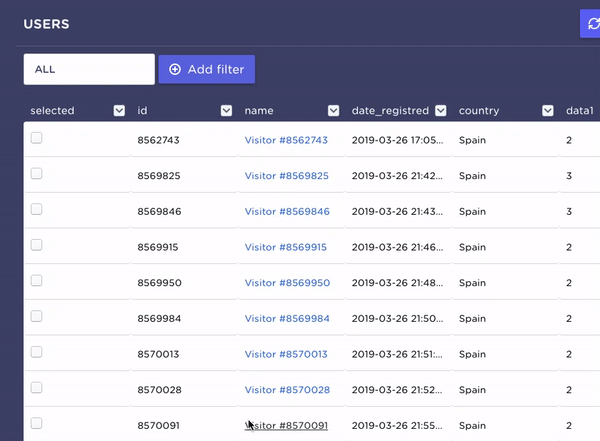This screenshot has width=600, height=441.
Task: Tick the checkbox for row 8570013
Action: click(36, 352)
